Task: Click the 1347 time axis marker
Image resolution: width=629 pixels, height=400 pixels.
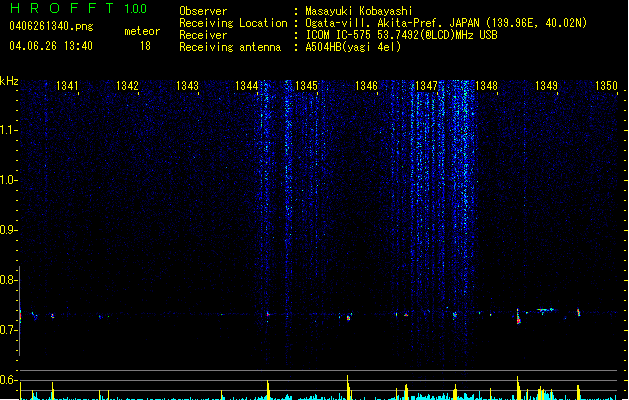Action: [x=426, y=86]
